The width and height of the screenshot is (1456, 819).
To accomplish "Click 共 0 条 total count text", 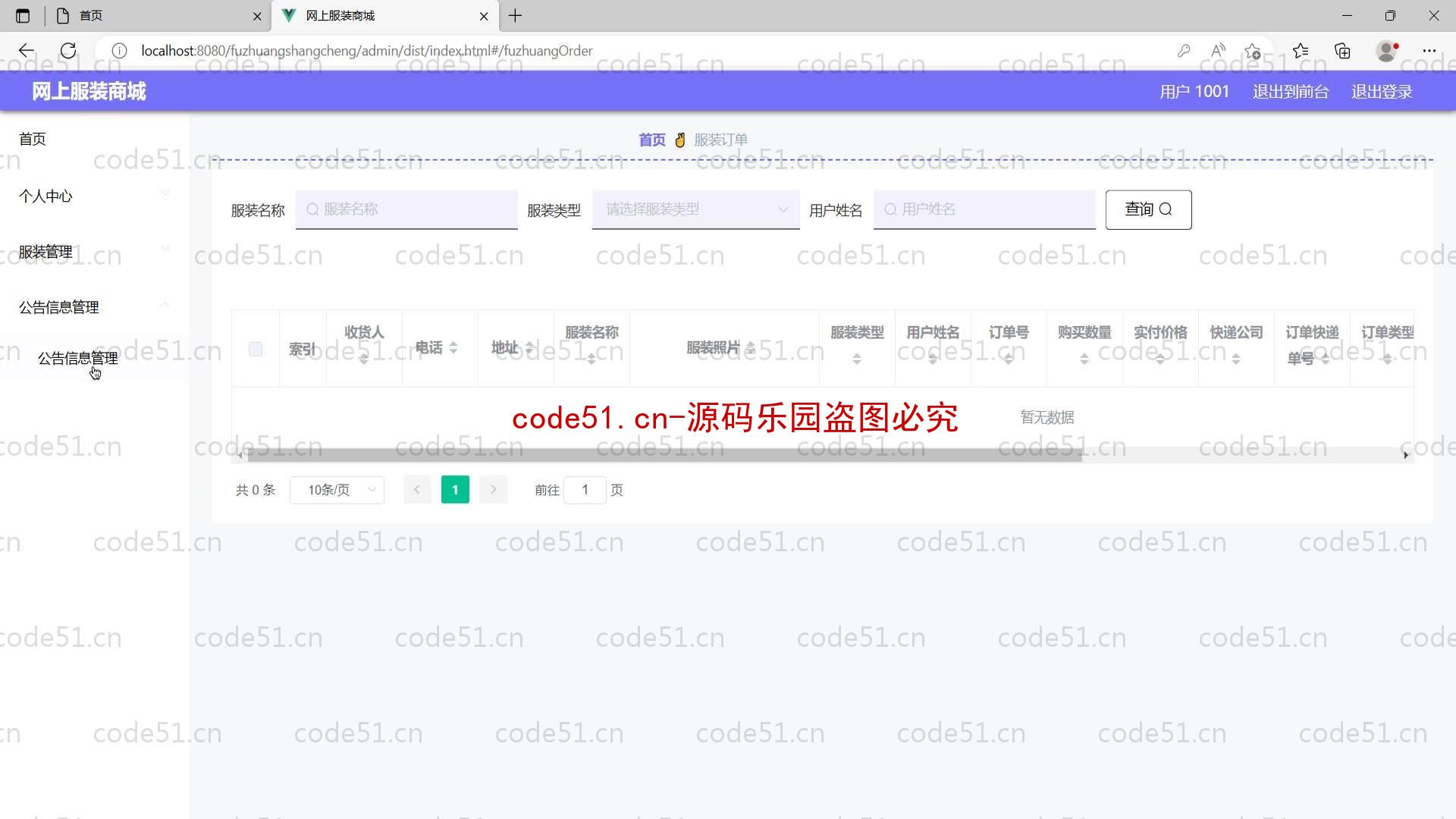I will tap(256, 490).
